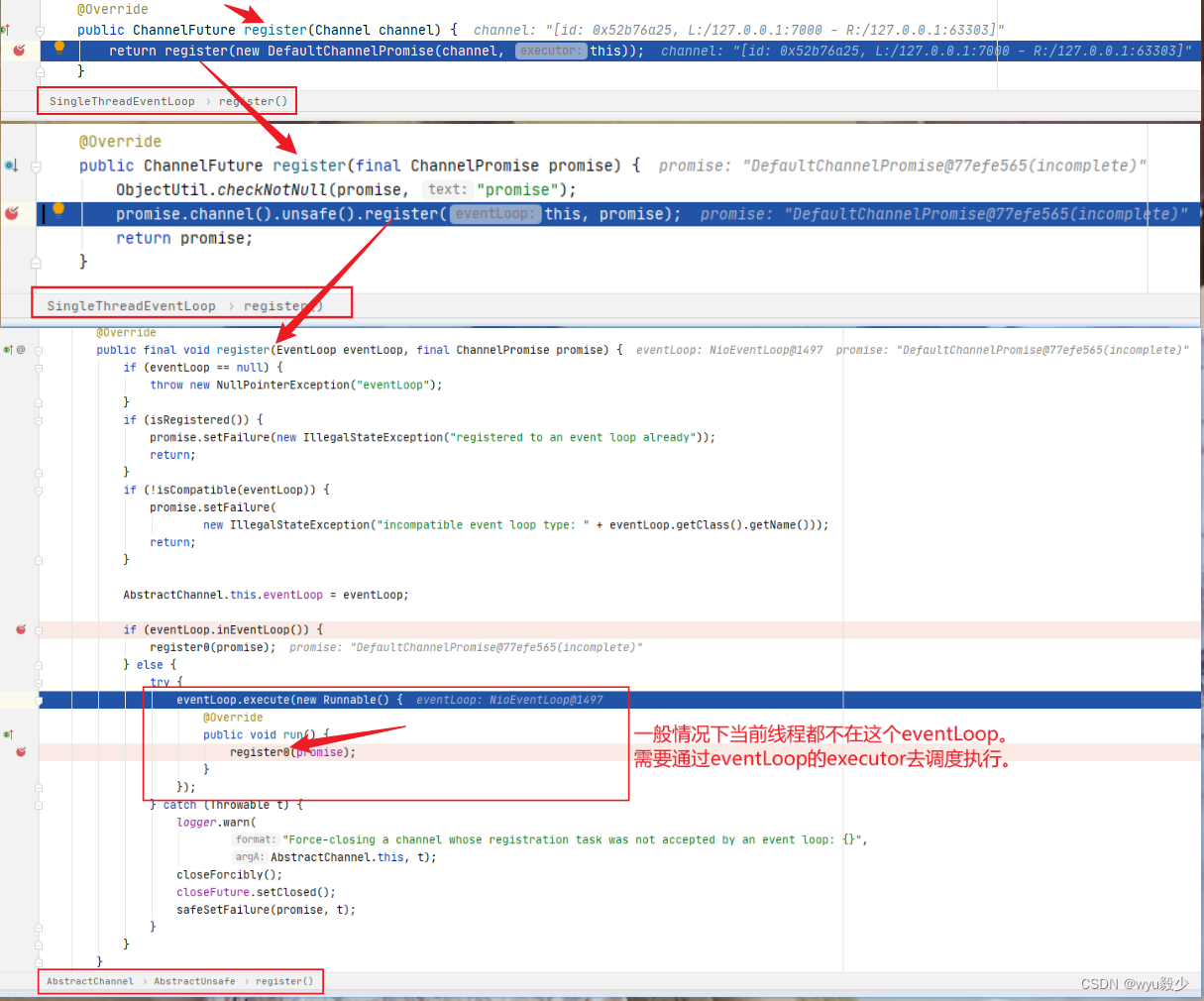The image size is (1204, 1001).
Task: Click 'closeForcibly();' statement
Action: click(x=230, y=875)
